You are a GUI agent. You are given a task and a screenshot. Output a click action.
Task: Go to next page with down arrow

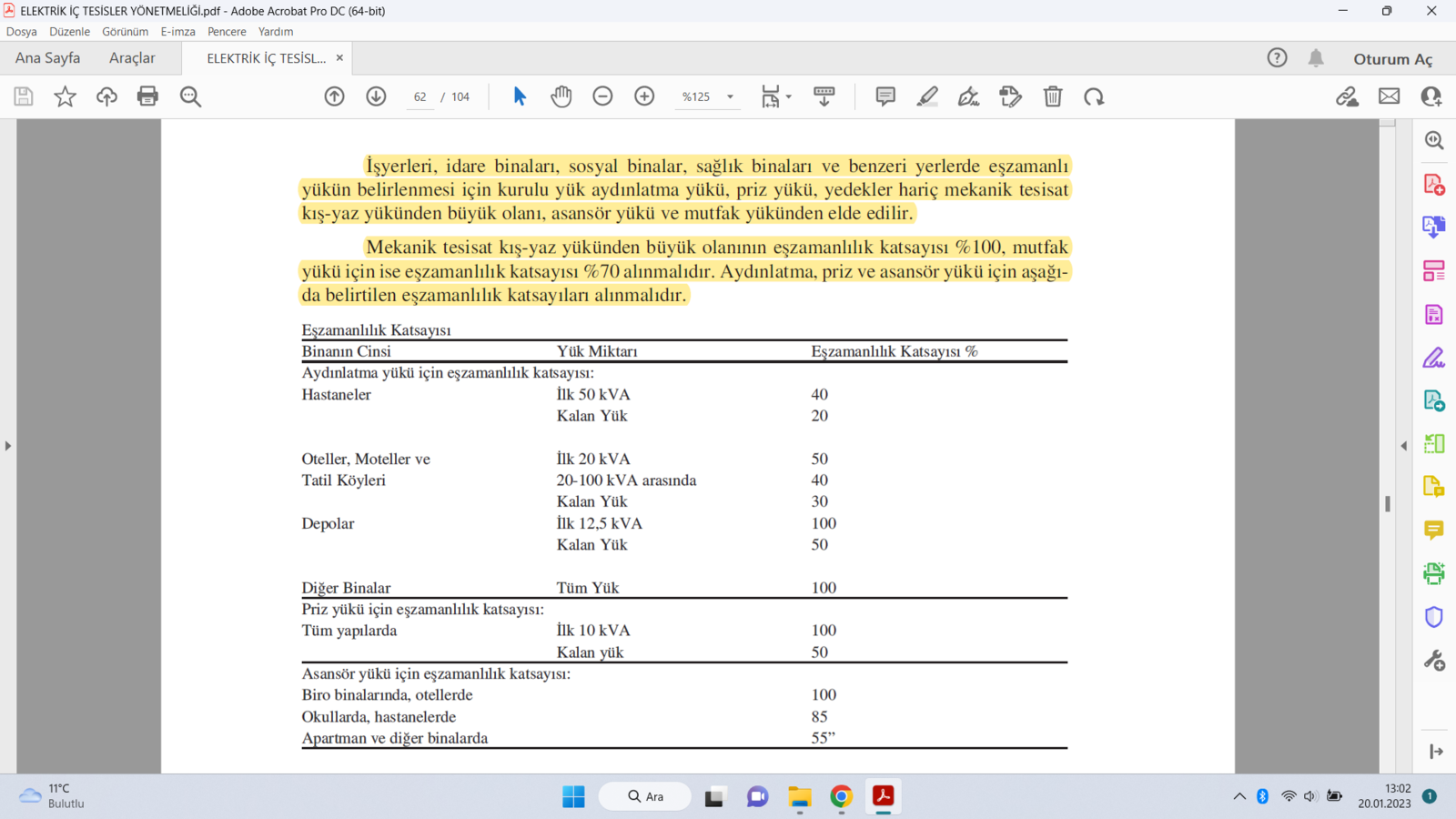pos(376,96)
